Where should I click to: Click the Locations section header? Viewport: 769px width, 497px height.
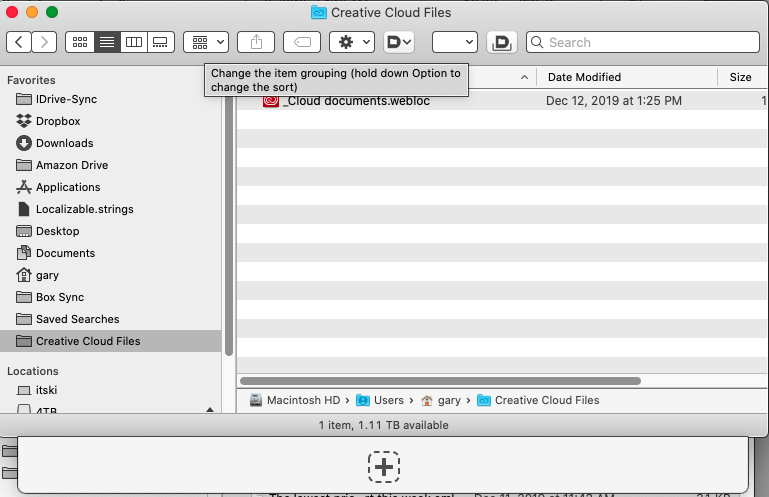click(32, 371)
